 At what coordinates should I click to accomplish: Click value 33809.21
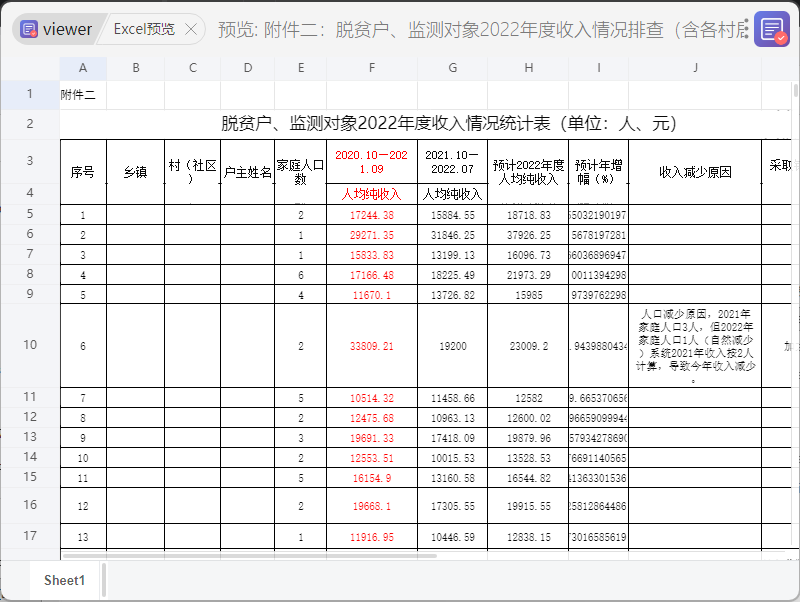coord(372,346)
